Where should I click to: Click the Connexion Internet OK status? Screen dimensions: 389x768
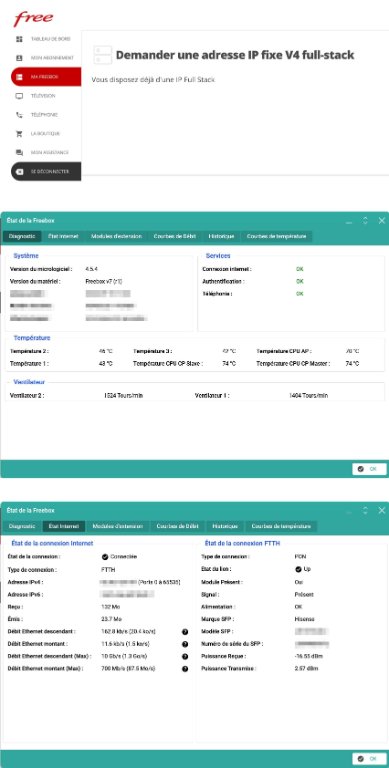(300, 269)
